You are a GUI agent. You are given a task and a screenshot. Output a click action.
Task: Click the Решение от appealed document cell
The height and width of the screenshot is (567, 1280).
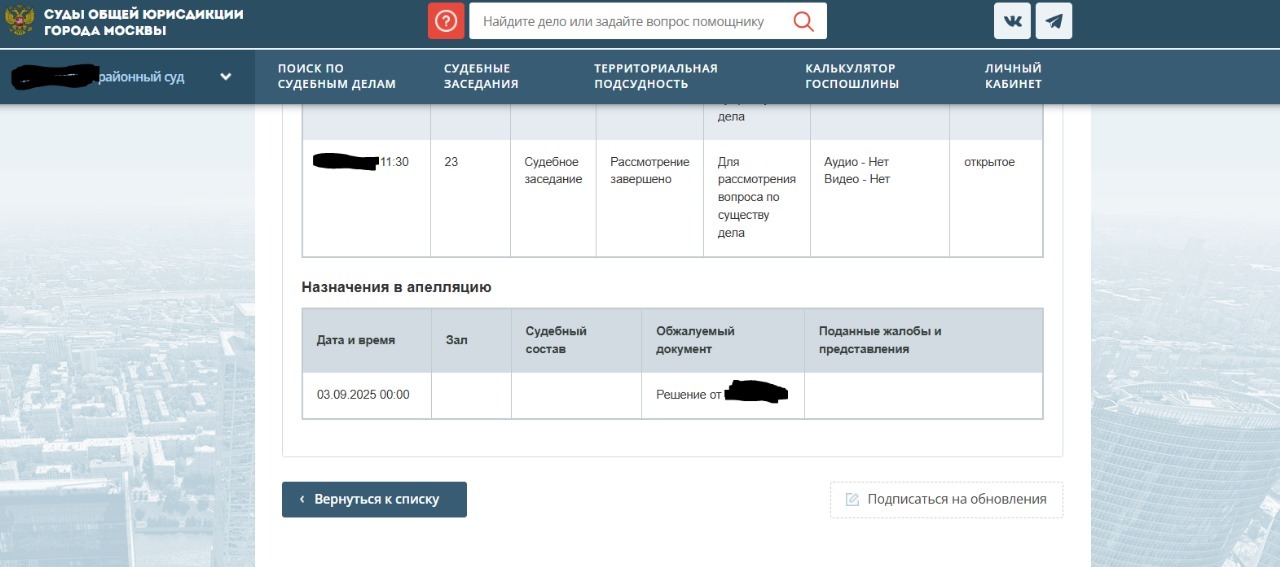[721, 395]
